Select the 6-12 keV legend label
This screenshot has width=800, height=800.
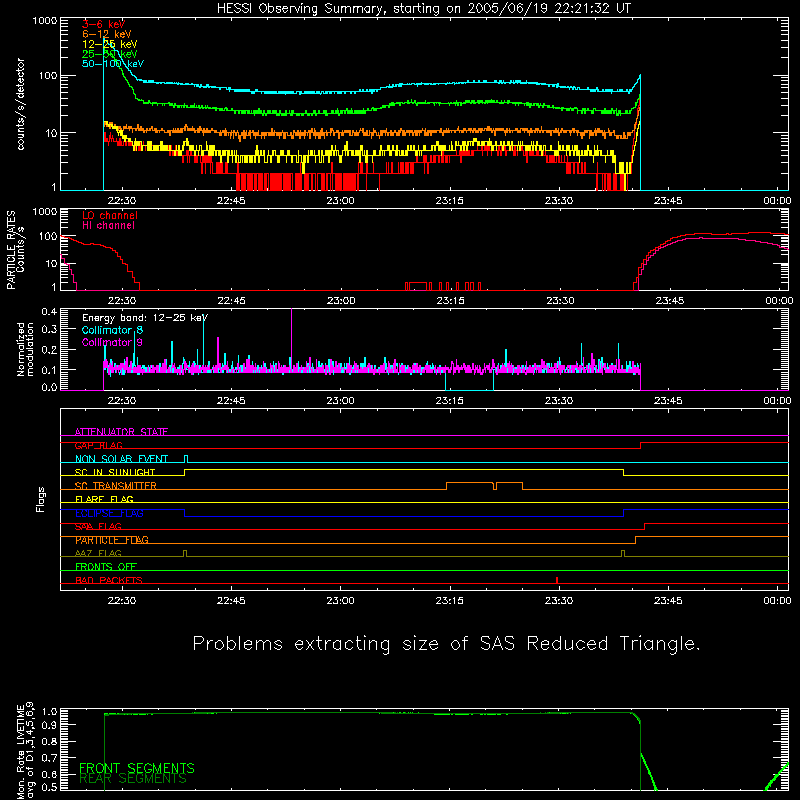[107, 34]
